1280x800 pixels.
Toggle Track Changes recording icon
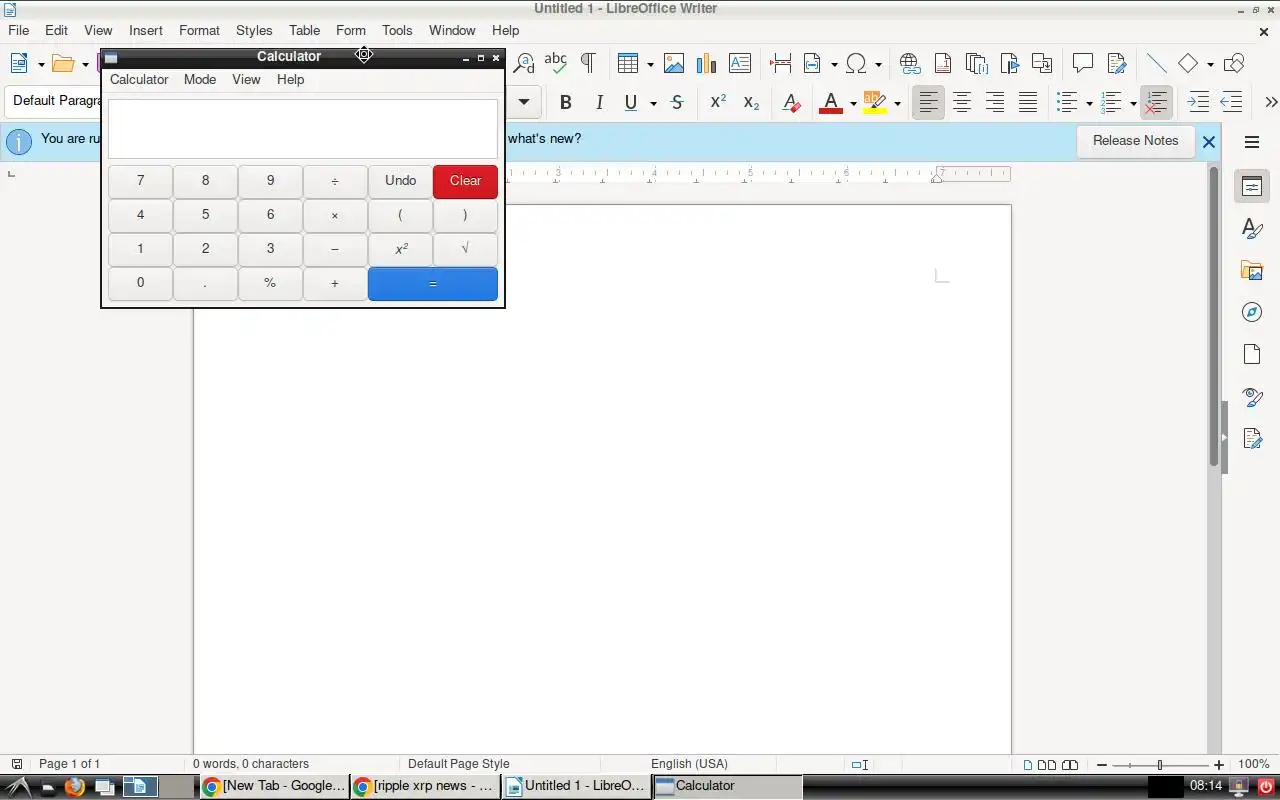coord(1116,64)
